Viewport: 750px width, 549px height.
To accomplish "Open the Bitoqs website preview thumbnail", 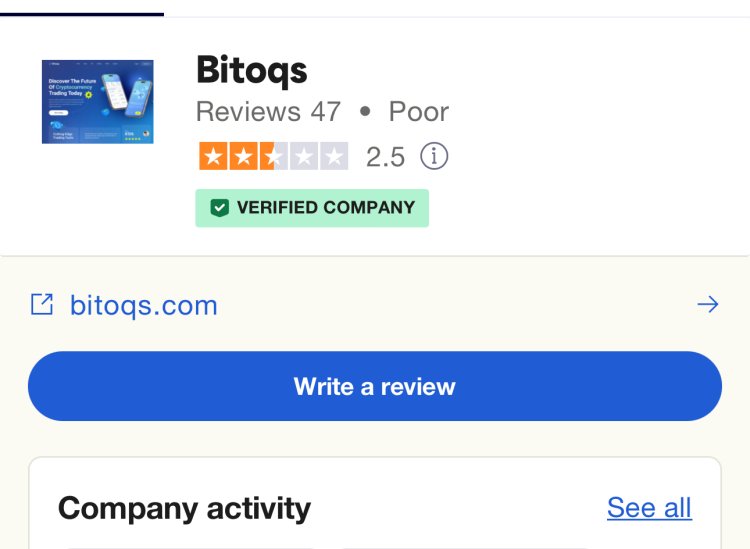I will (x=98, y=101).
